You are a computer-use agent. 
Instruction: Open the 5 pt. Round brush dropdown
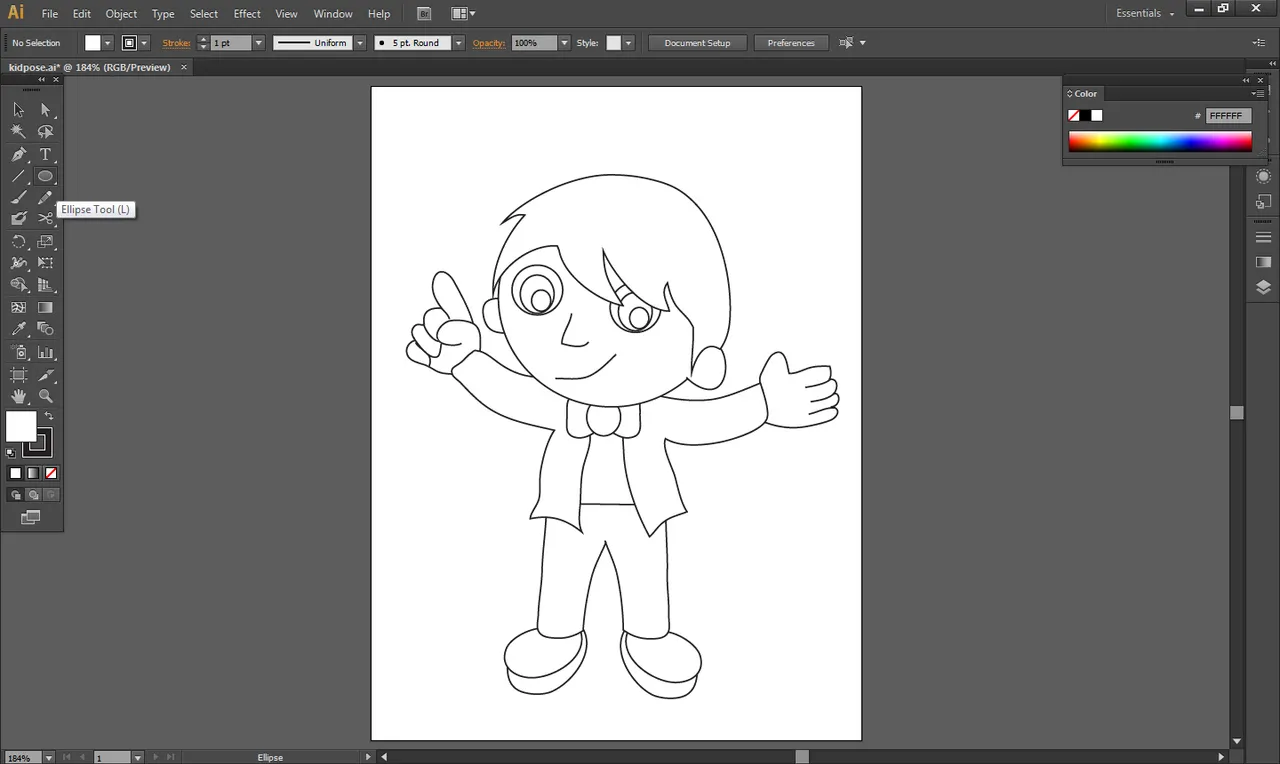pos(458,43)
